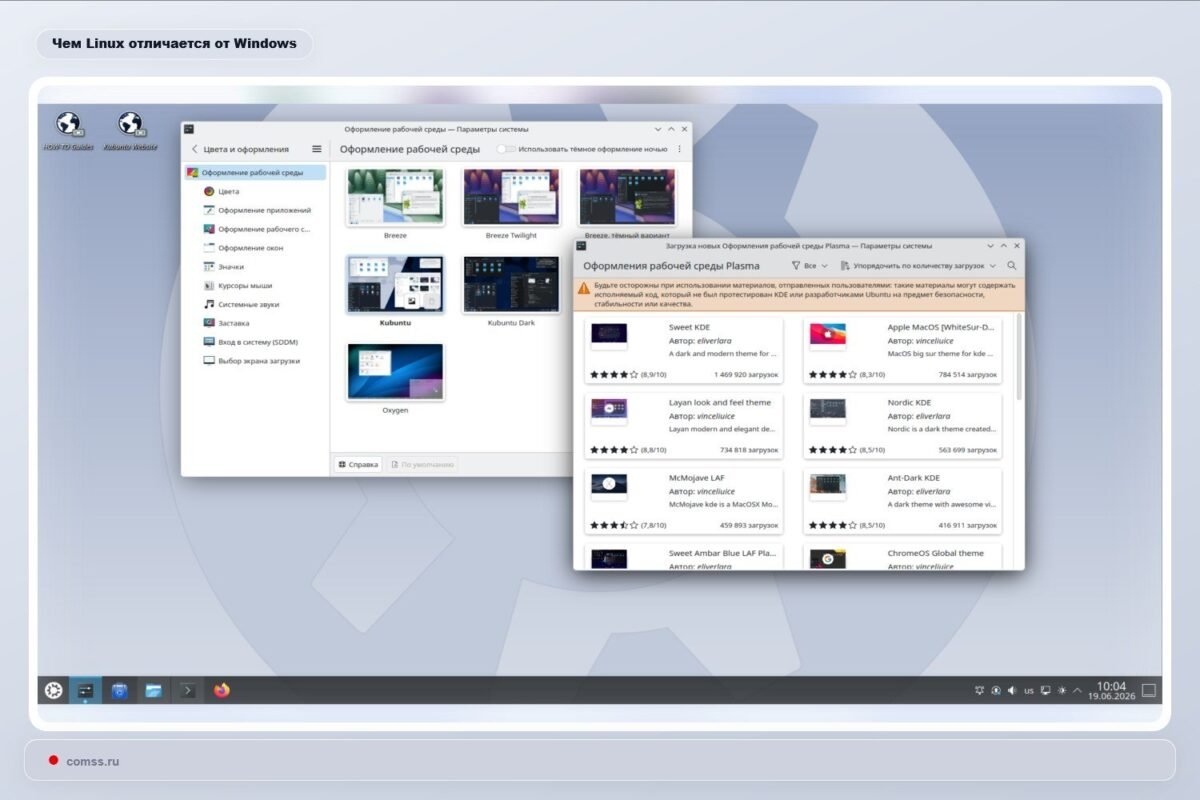Open Sweet KDE theme card
Viewport: 1200px width, 800px height.
684,350
